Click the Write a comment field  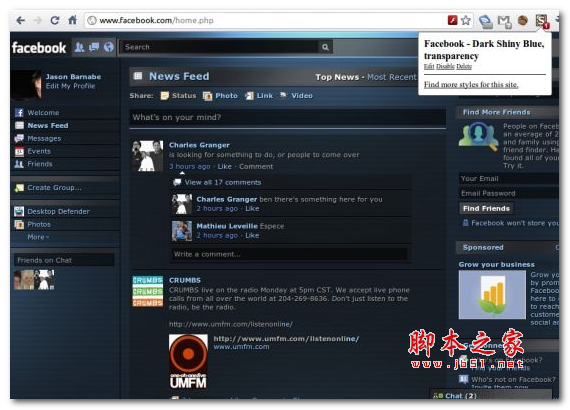pos(290,254)
